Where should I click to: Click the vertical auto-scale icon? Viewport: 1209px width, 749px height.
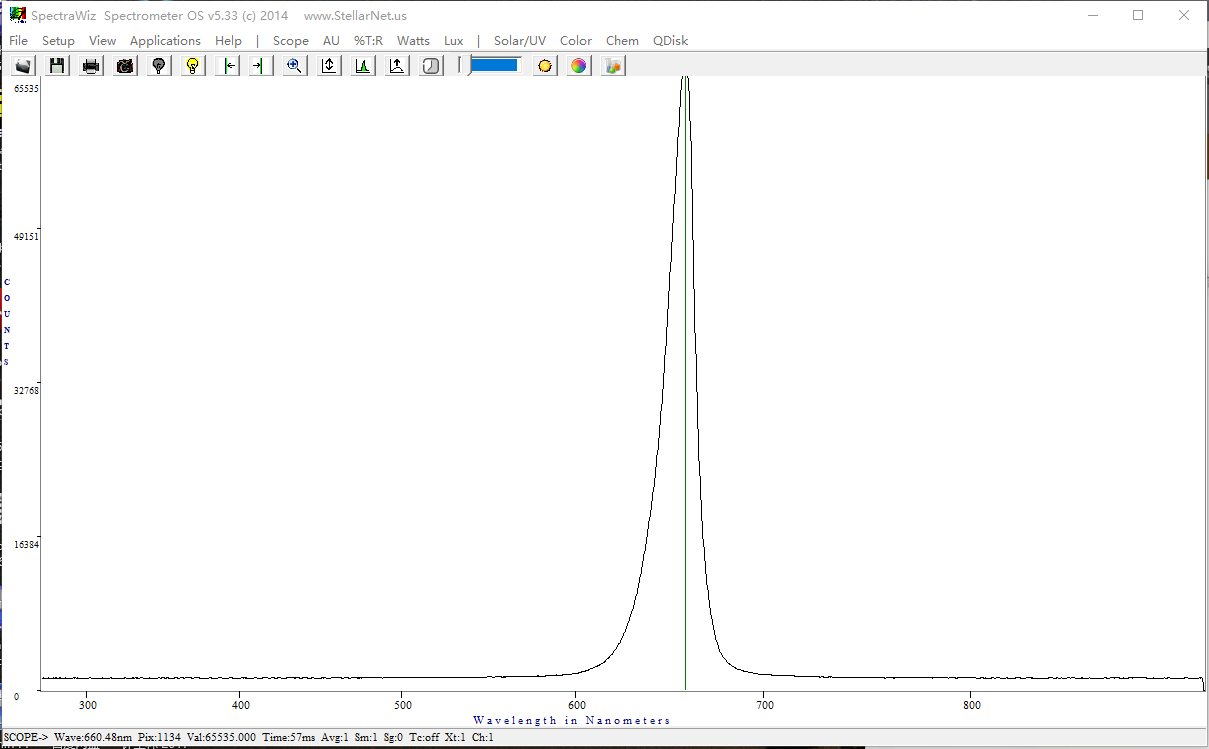(x=329, y=66)
